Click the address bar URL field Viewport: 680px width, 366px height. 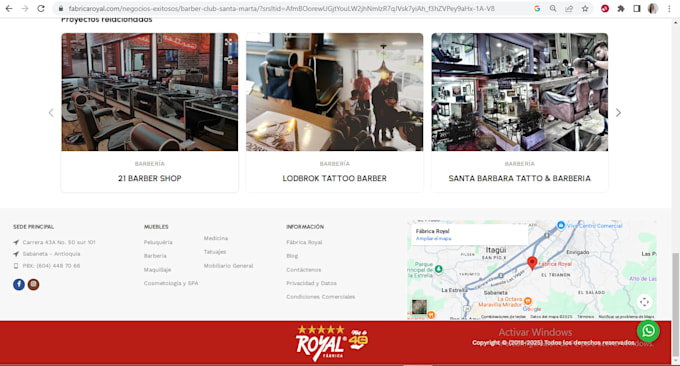coord(281,8)
